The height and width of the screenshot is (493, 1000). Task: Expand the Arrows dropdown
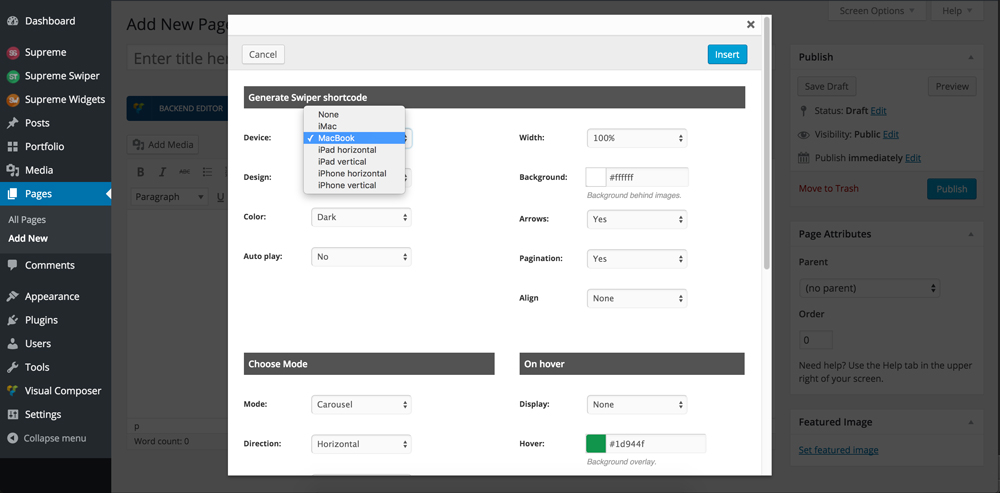637,219
